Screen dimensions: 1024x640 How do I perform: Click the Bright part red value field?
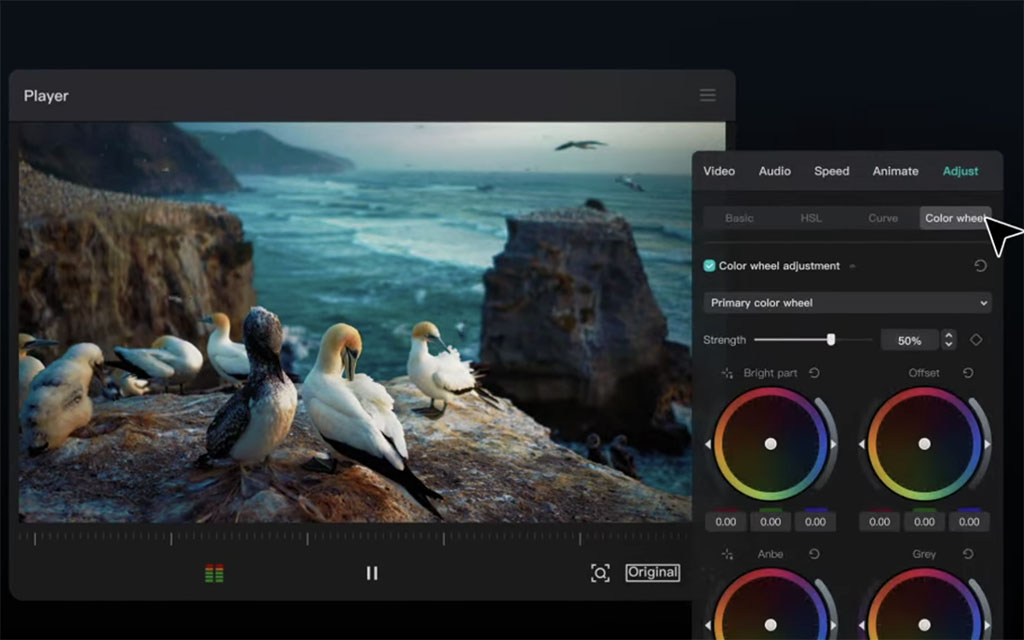(726, 522)
